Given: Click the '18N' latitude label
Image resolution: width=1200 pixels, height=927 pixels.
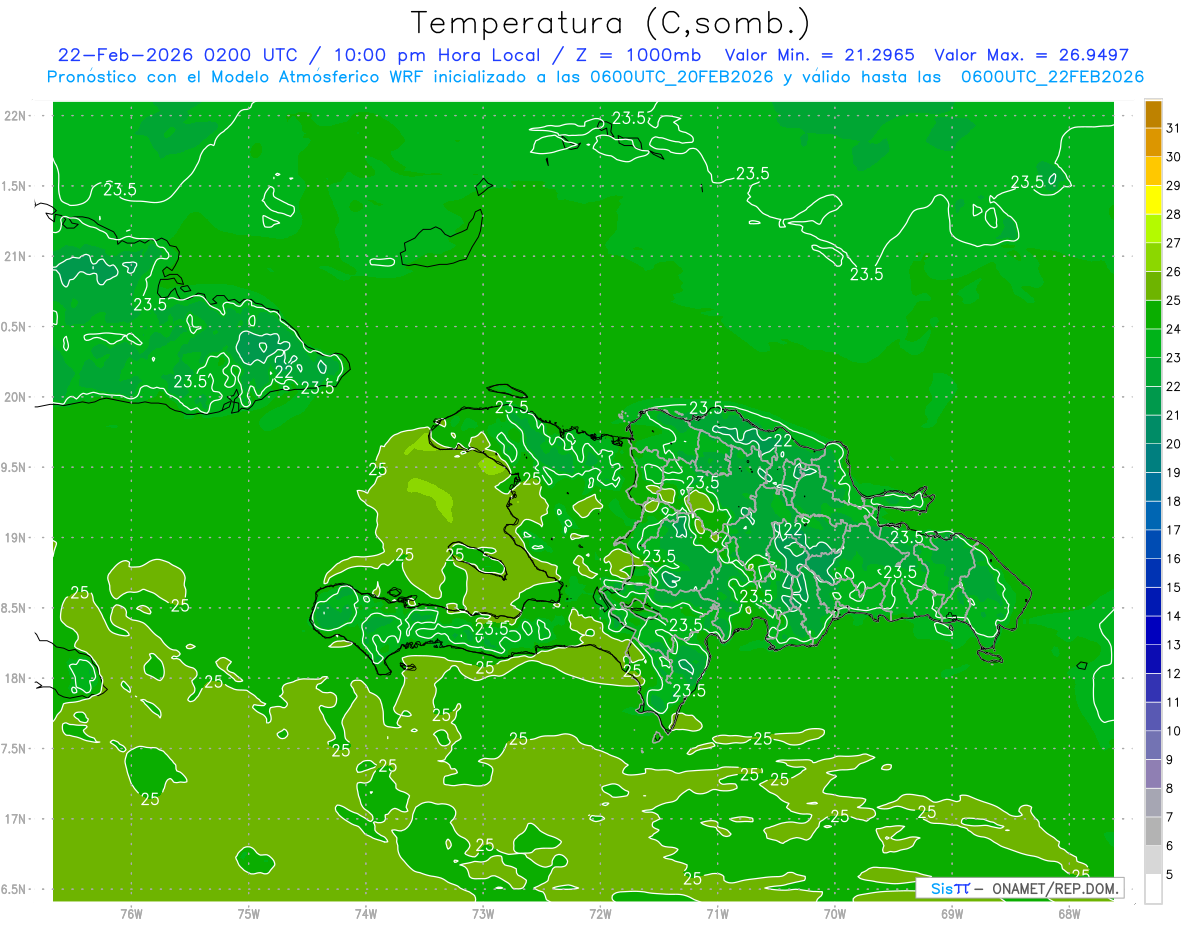Looking at the screenshot, I should click(15, 678).
